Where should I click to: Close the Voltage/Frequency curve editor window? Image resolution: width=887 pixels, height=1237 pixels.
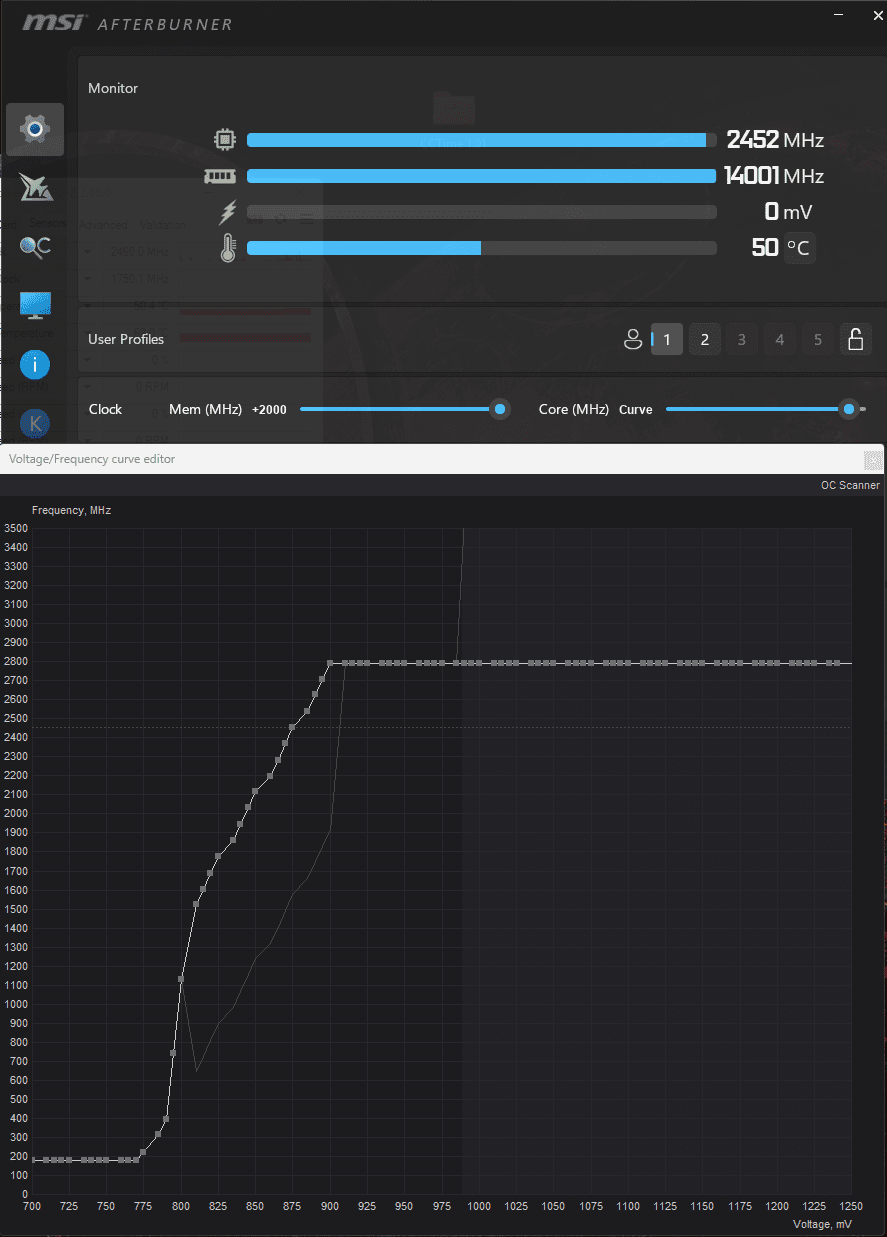(x=874, y=460)
